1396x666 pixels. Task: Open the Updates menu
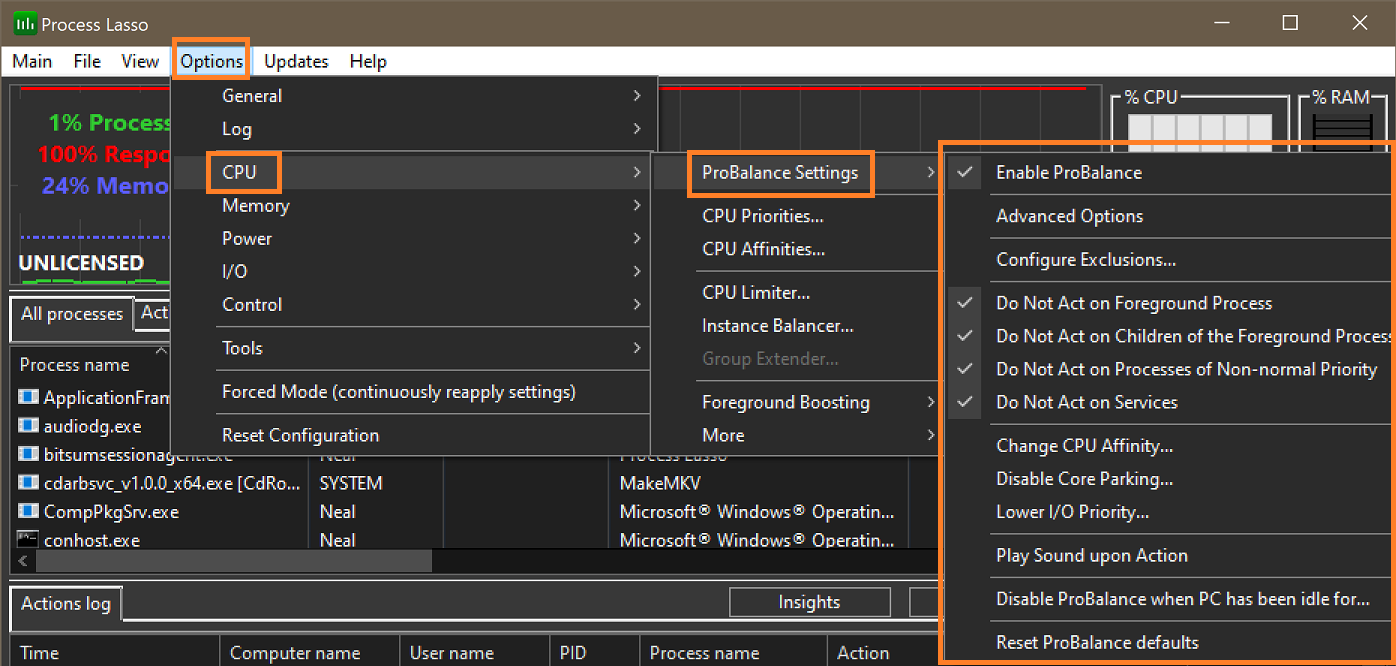pyautogui.click(x=296, y=61)
